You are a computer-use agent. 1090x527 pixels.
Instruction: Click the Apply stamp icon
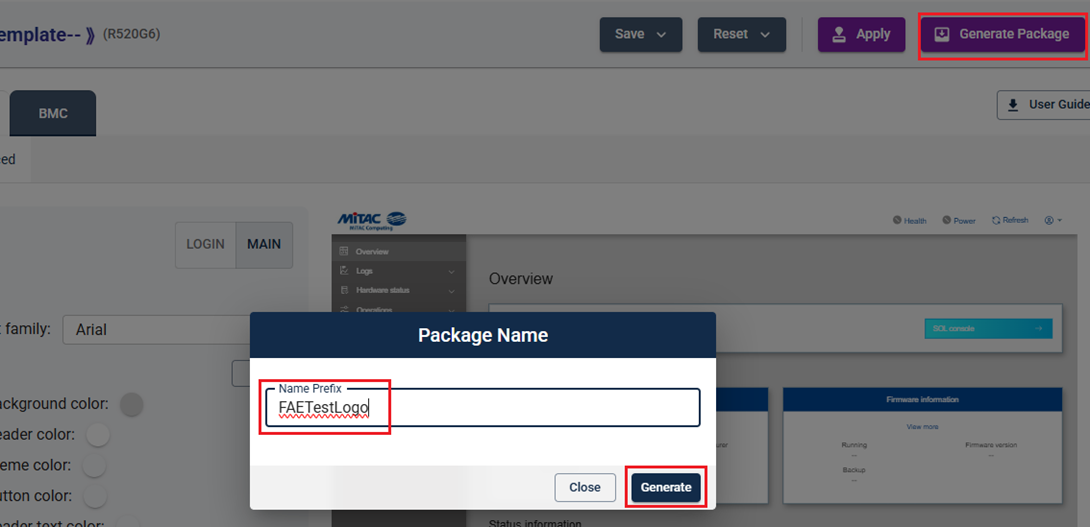click(x=839, y=34)
